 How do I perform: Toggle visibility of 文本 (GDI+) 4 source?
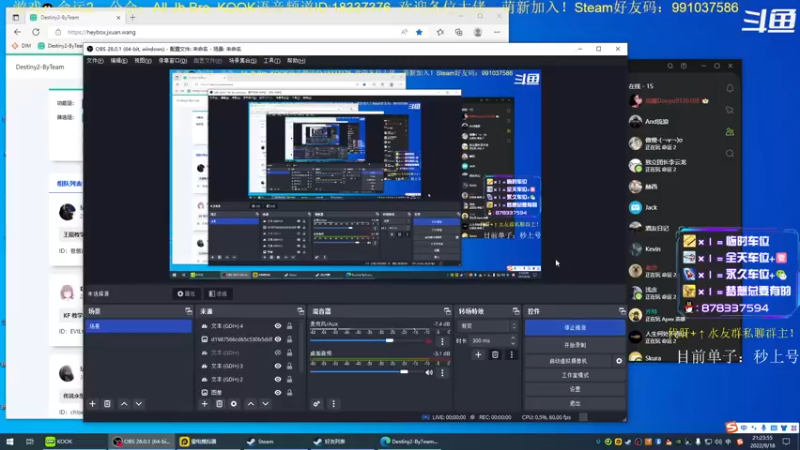278,326
